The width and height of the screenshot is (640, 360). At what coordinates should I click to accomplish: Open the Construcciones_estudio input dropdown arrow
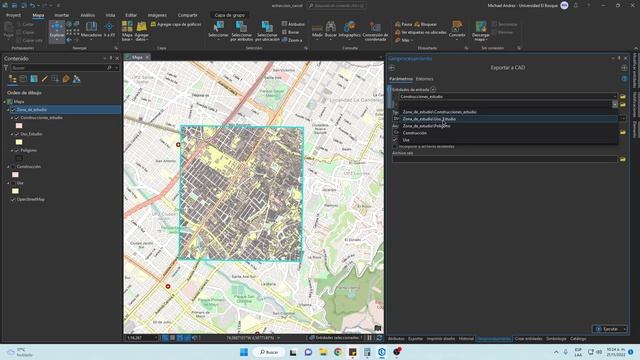615,97
